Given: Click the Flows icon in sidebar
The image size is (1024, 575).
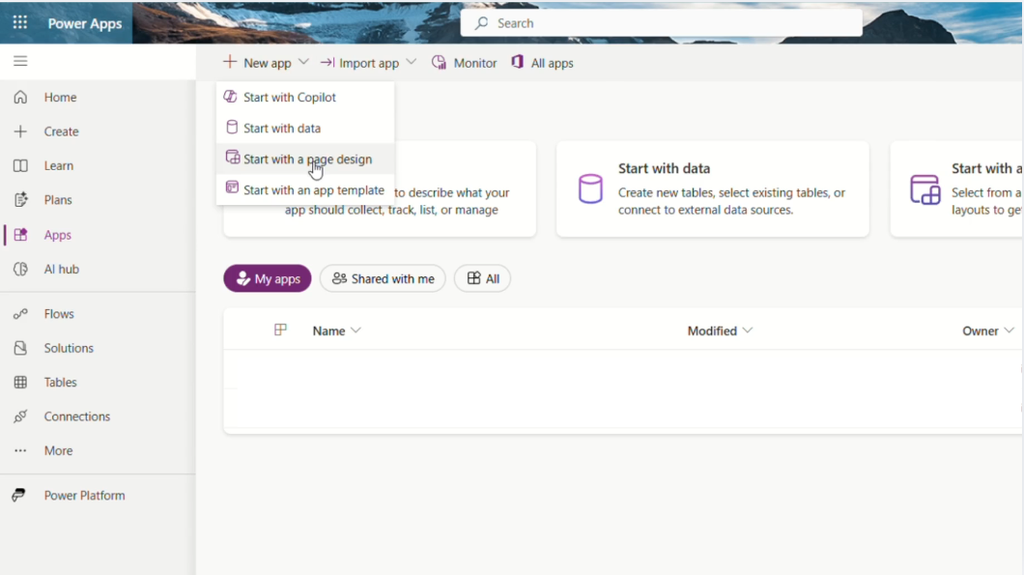Looking at the screenshot, I should coord(20,314).
